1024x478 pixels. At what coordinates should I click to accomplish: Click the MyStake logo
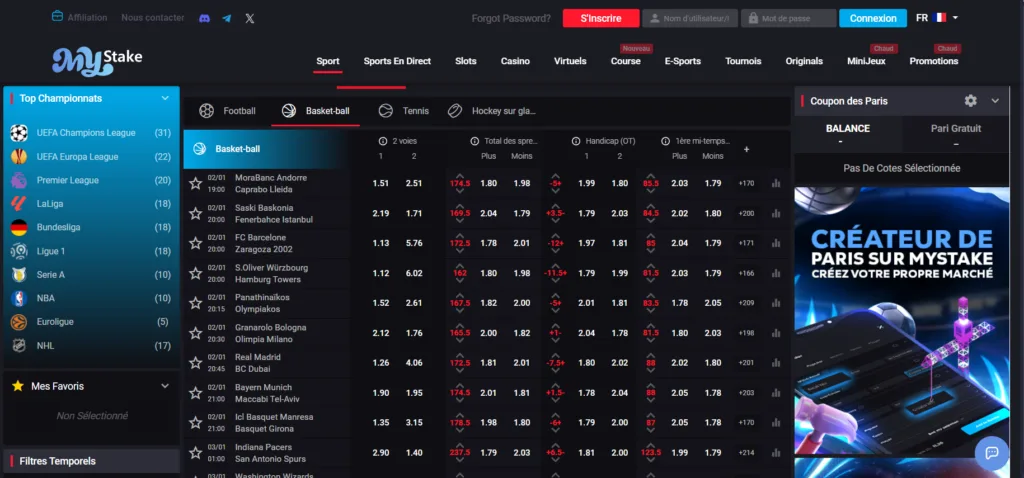(x=97, y=60)
